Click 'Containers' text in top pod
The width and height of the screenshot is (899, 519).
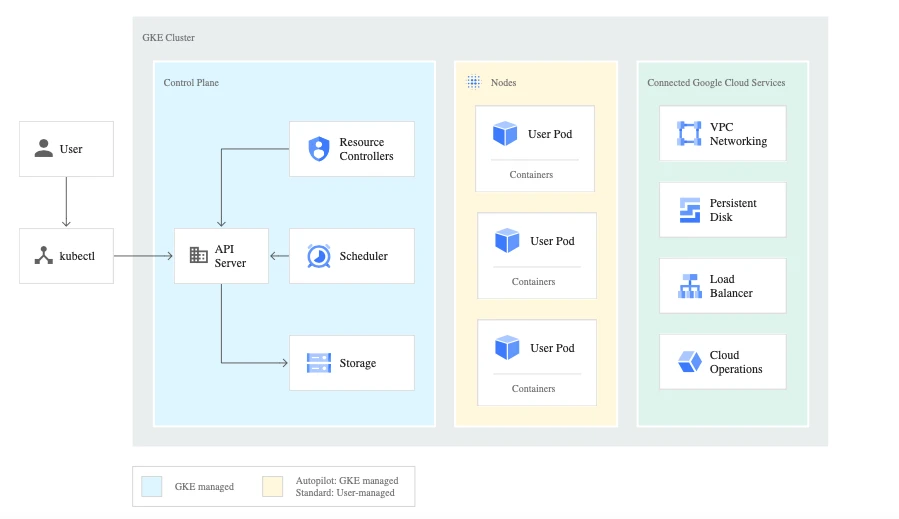coord(531,174)
